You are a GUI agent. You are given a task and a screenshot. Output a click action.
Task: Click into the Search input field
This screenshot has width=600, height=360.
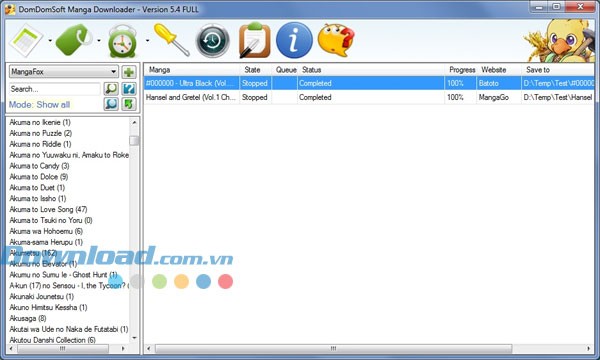pos(55,89)
